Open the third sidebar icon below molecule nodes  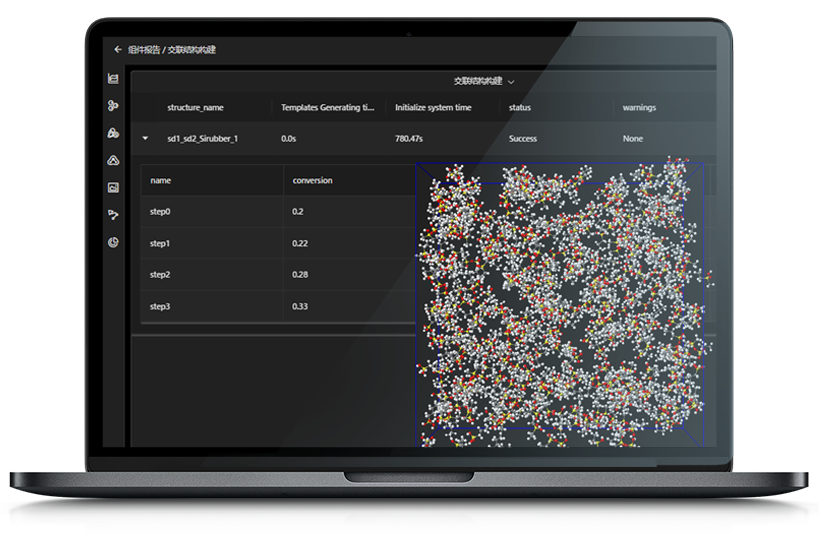tap(113, 132)
